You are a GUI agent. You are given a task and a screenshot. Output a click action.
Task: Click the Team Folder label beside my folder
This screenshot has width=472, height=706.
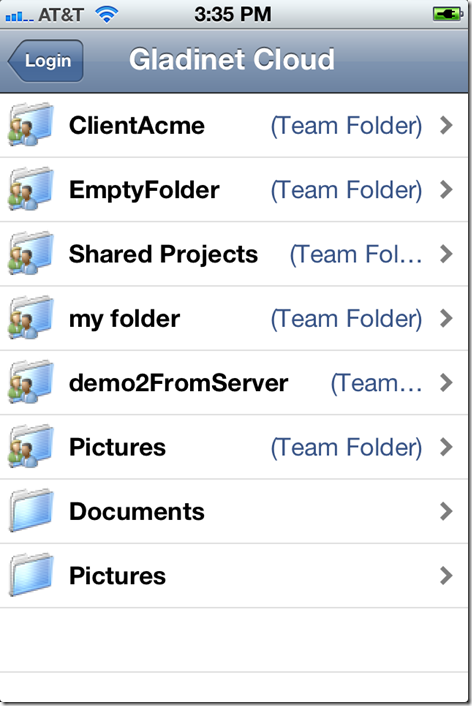346,319
